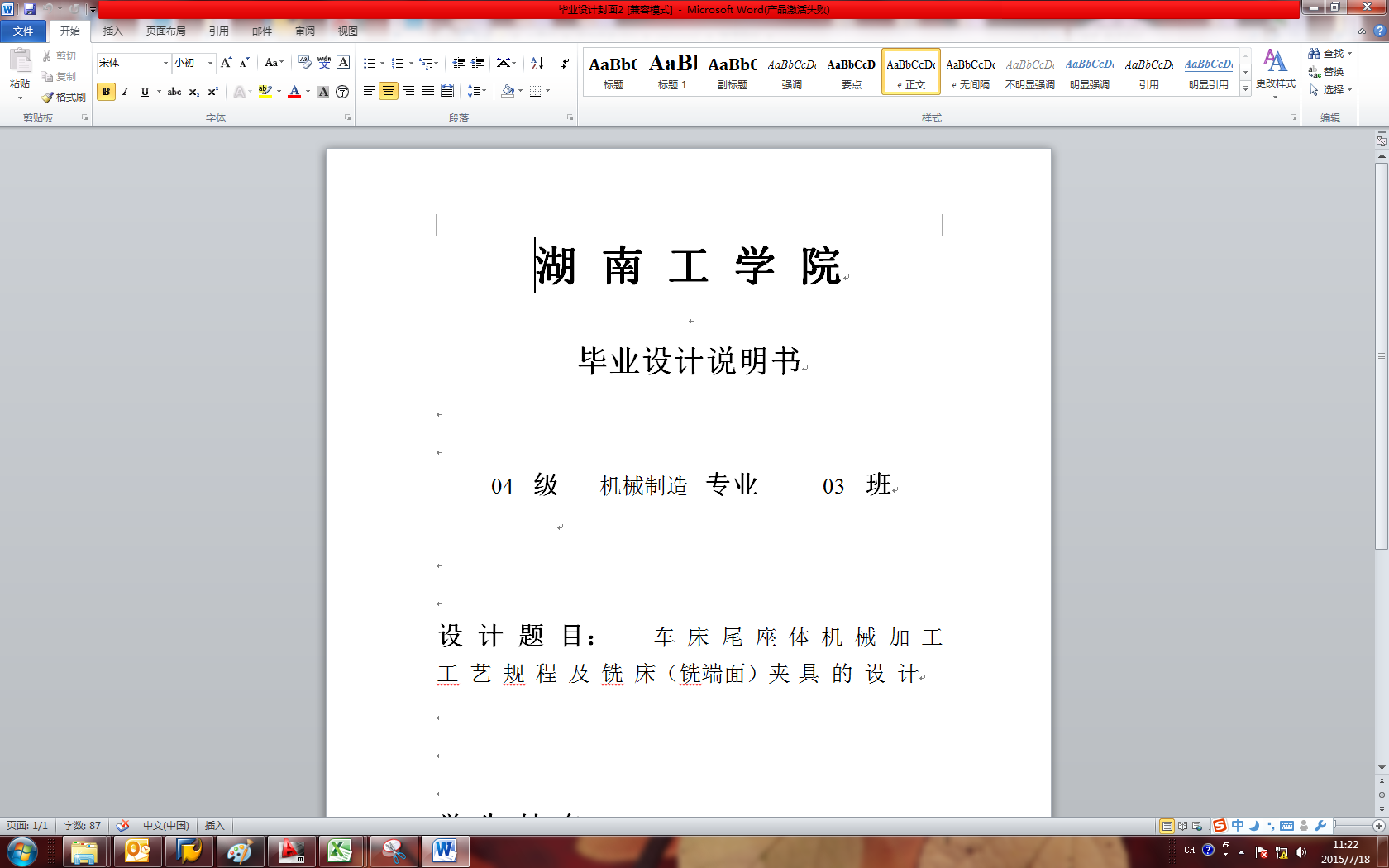Viewport: 1389px width, 868px height.
Task: Apply the 标题 1 style
Action: (673, 72)
